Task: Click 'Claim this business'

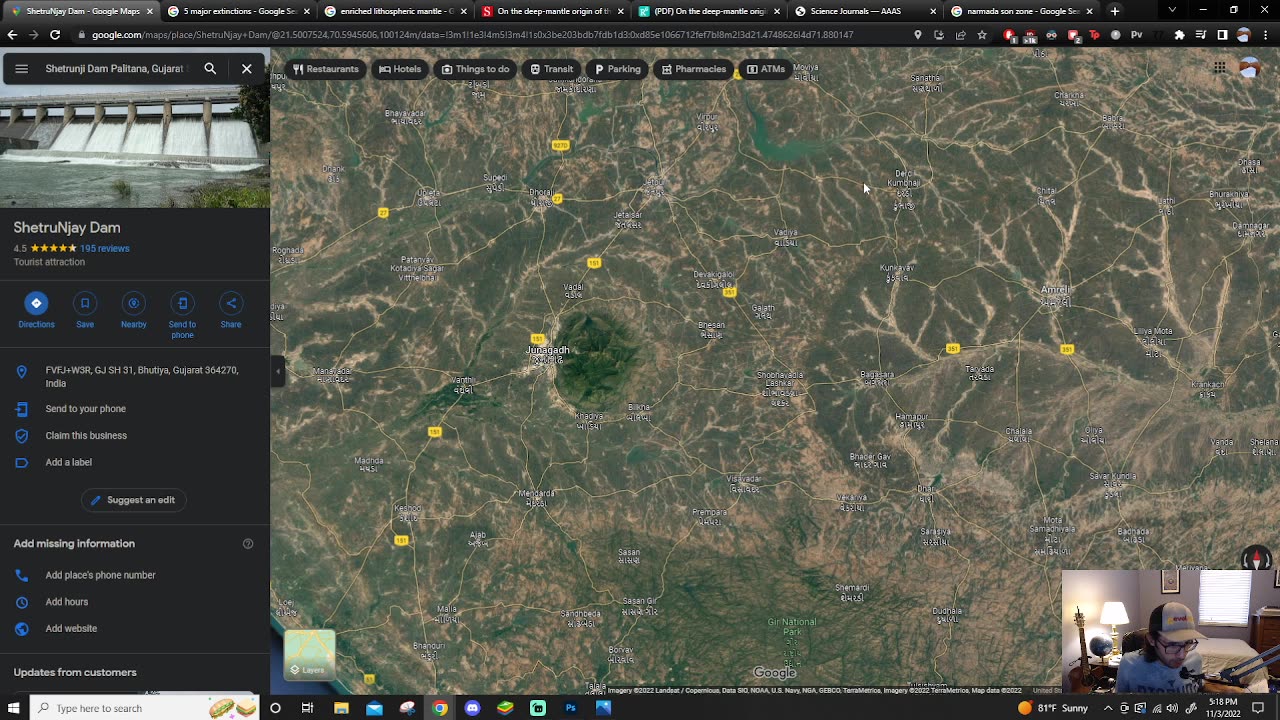Action: [x=135, y=436]
